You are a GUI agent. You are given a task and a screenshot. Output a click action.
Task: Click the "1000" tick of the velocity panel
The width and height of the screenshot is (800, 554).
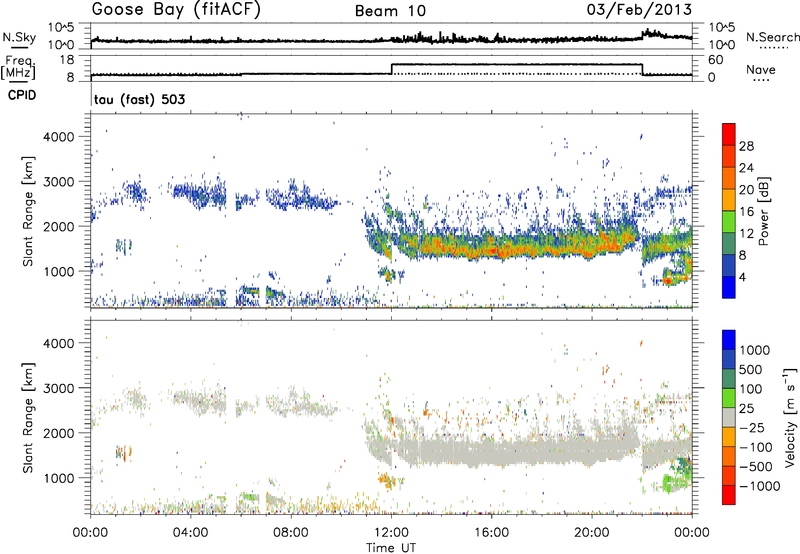58,478
